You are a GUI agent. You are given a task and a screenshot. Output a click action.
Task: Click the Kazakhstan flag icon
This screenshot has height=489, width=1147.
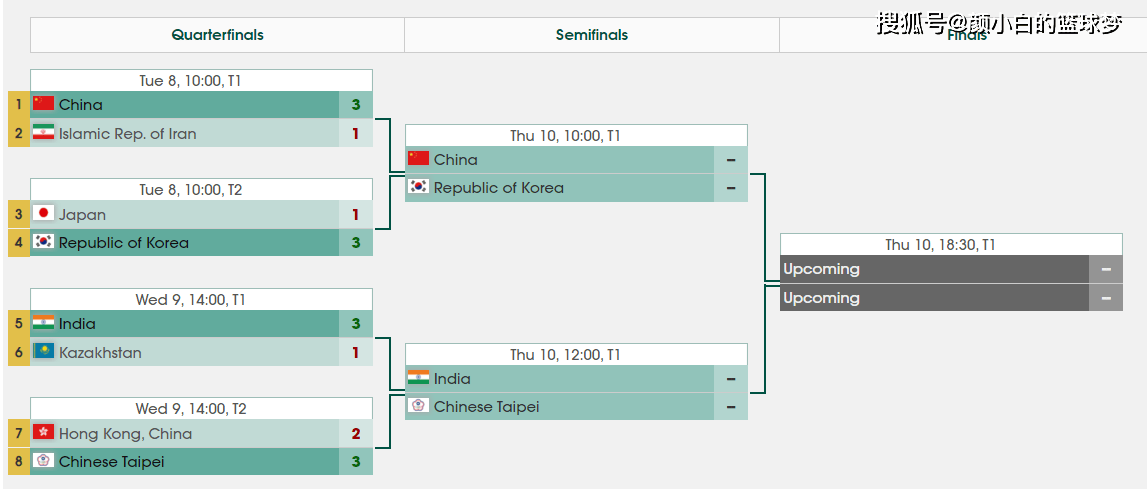(43, 351)
